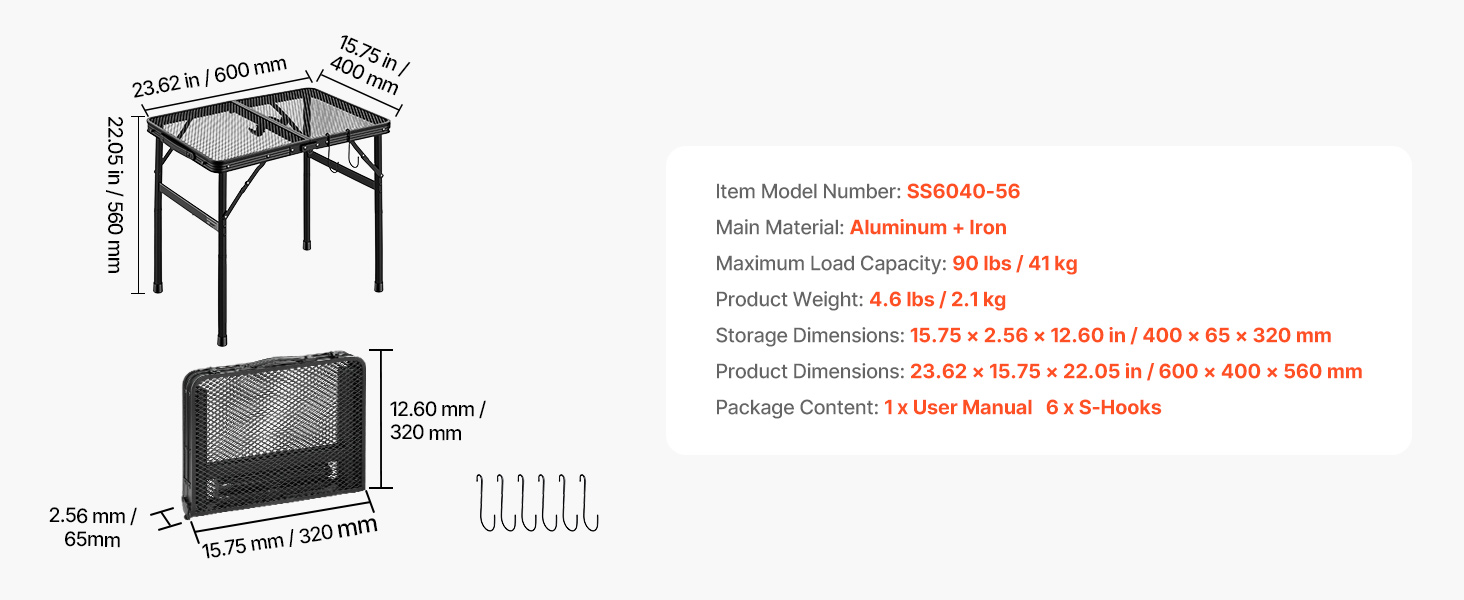Click the Item Model Number label

click(808, 191)
